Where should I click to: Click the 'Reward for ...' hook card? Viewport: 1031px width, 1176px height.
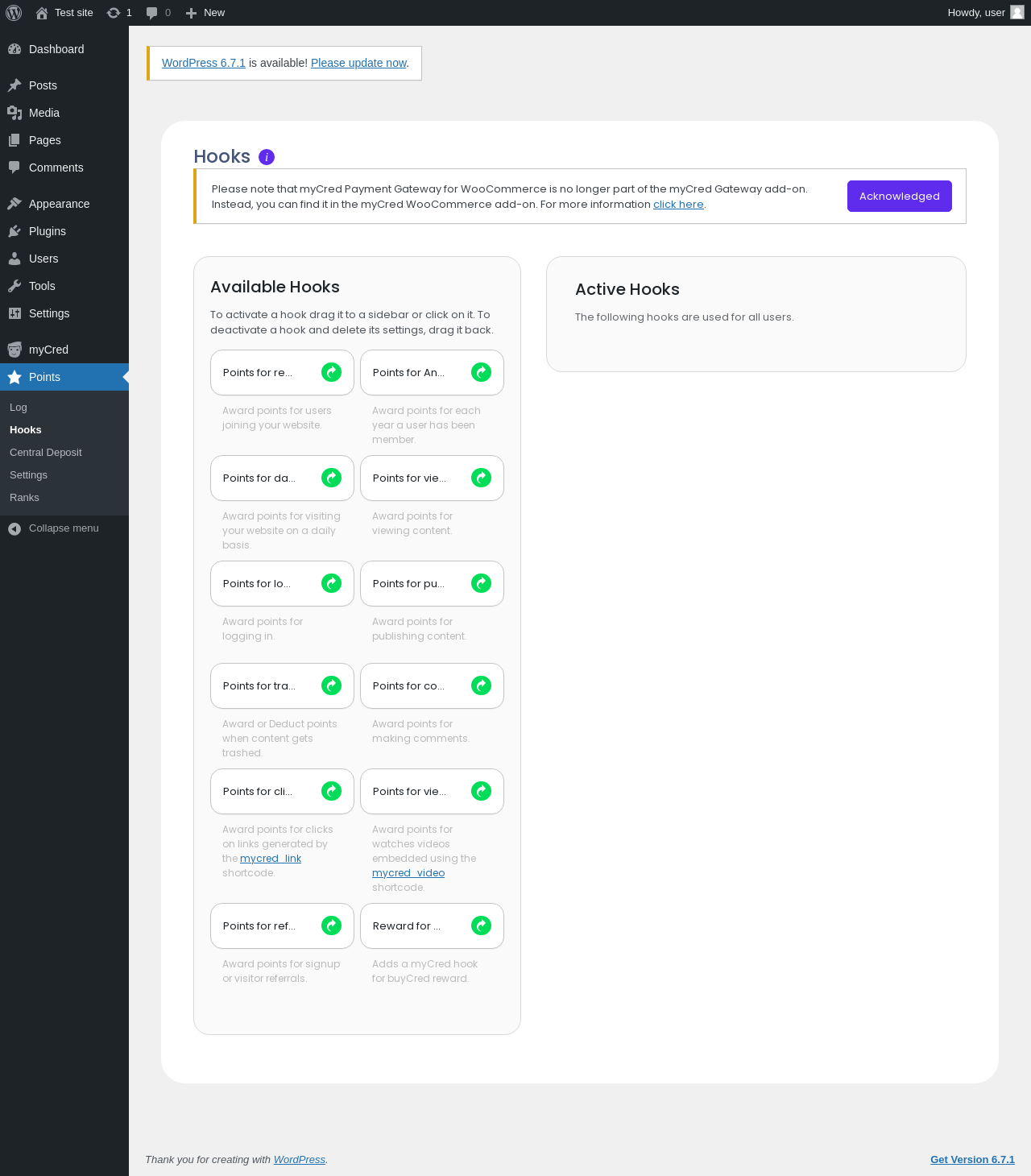pyautogui.click(x=432, y=925)
